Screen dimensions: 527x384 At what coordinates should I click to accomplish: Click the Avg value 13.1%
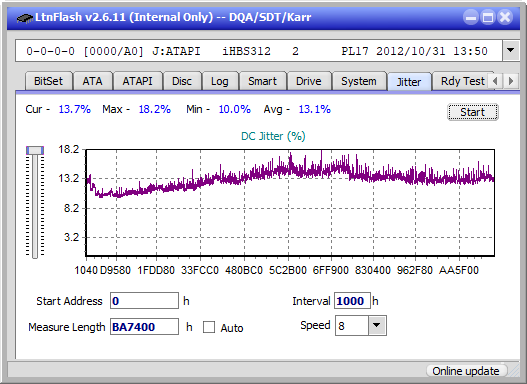(x=315, y=109)
